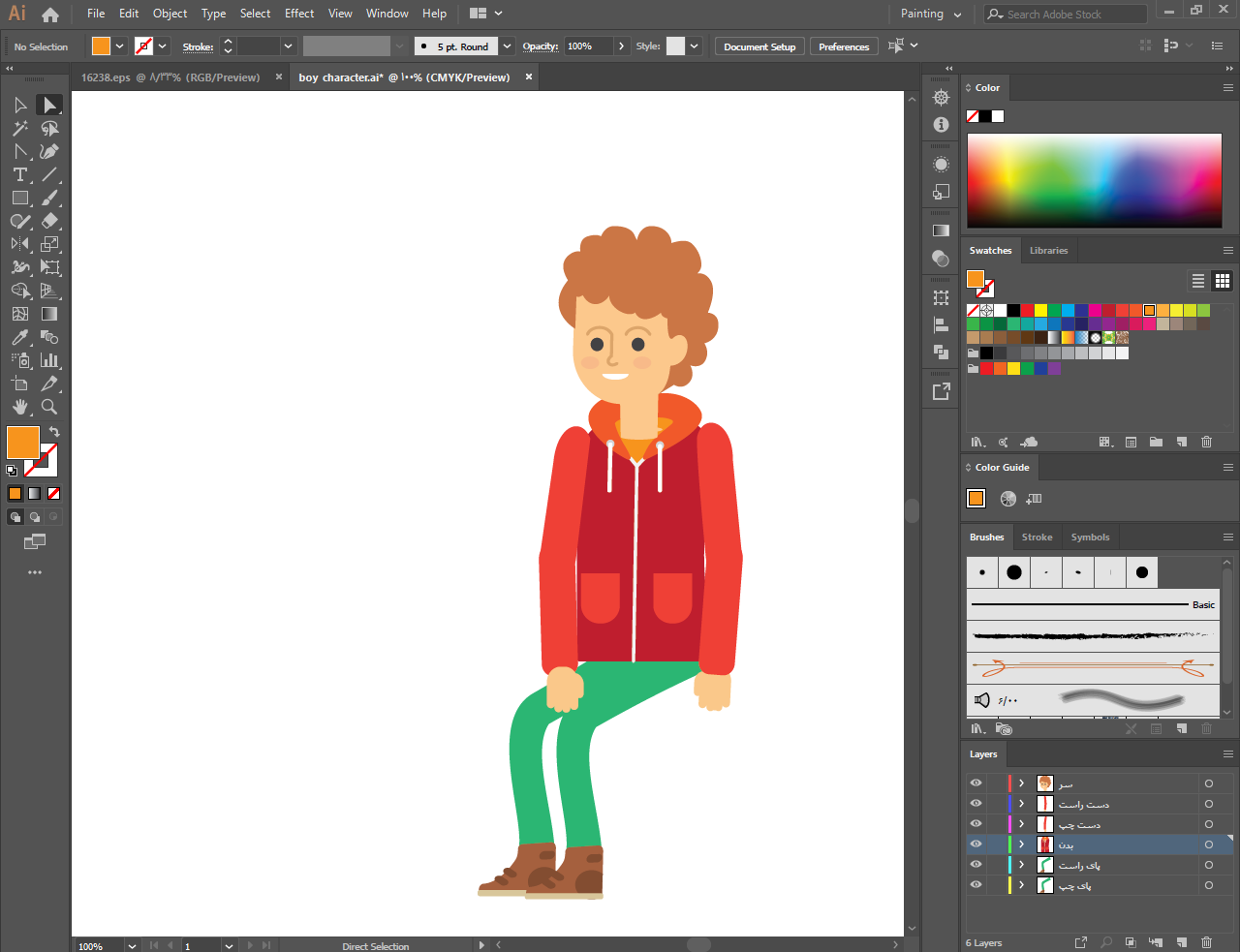Viewport: 1240px width, 952px height.
Task: Expand the سر layer contents
Action: pyautogui.click(x=1021, y=783)
